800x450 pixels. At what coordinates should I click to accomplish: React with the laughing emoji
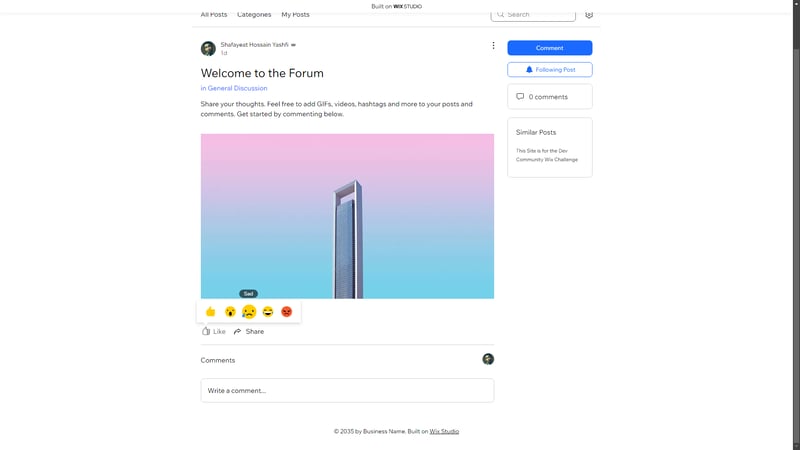pos(268,312)
